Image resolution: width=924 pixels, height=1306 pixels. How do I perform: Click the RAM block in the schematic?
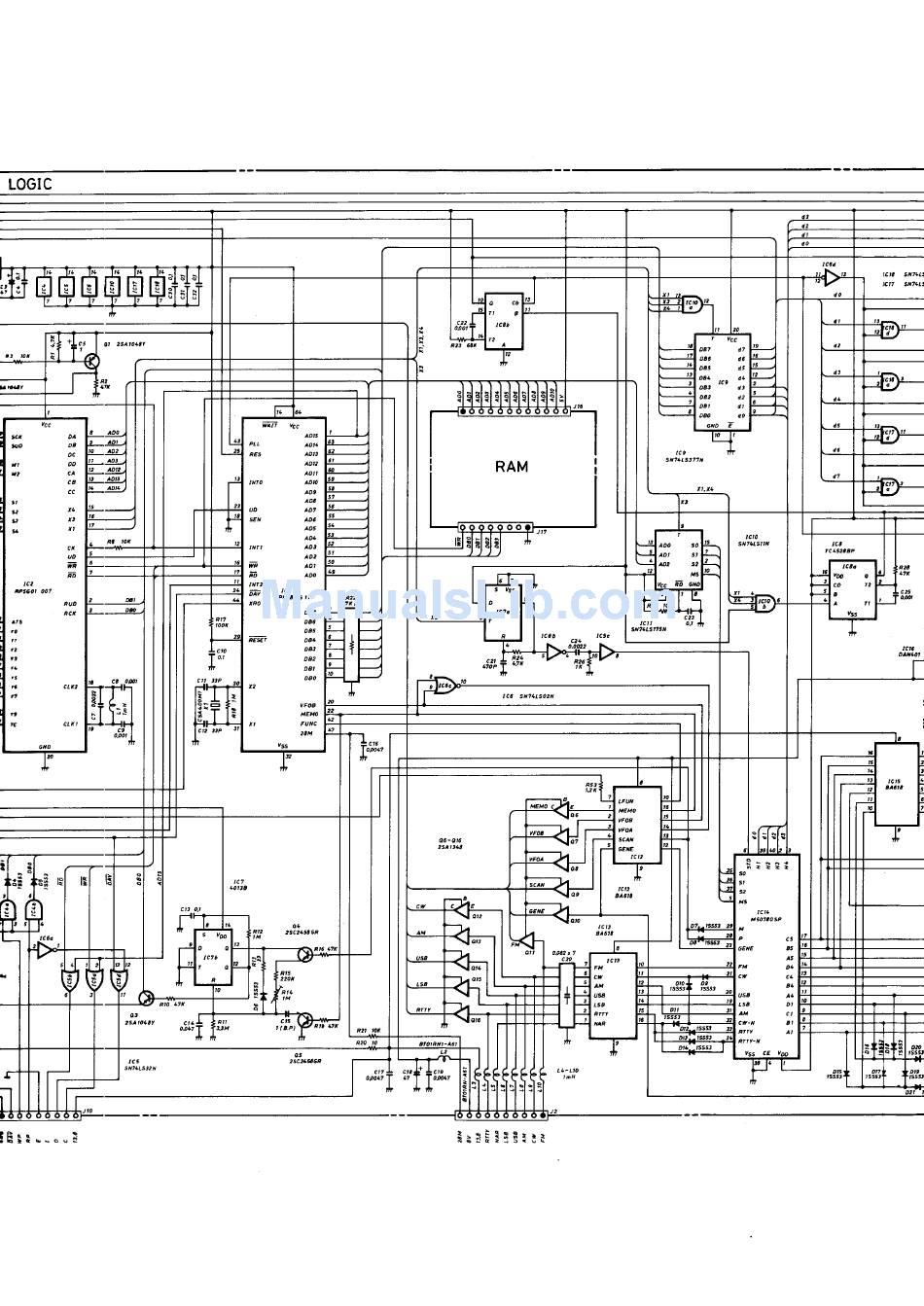pyautogui.click(x=513, y=468)
